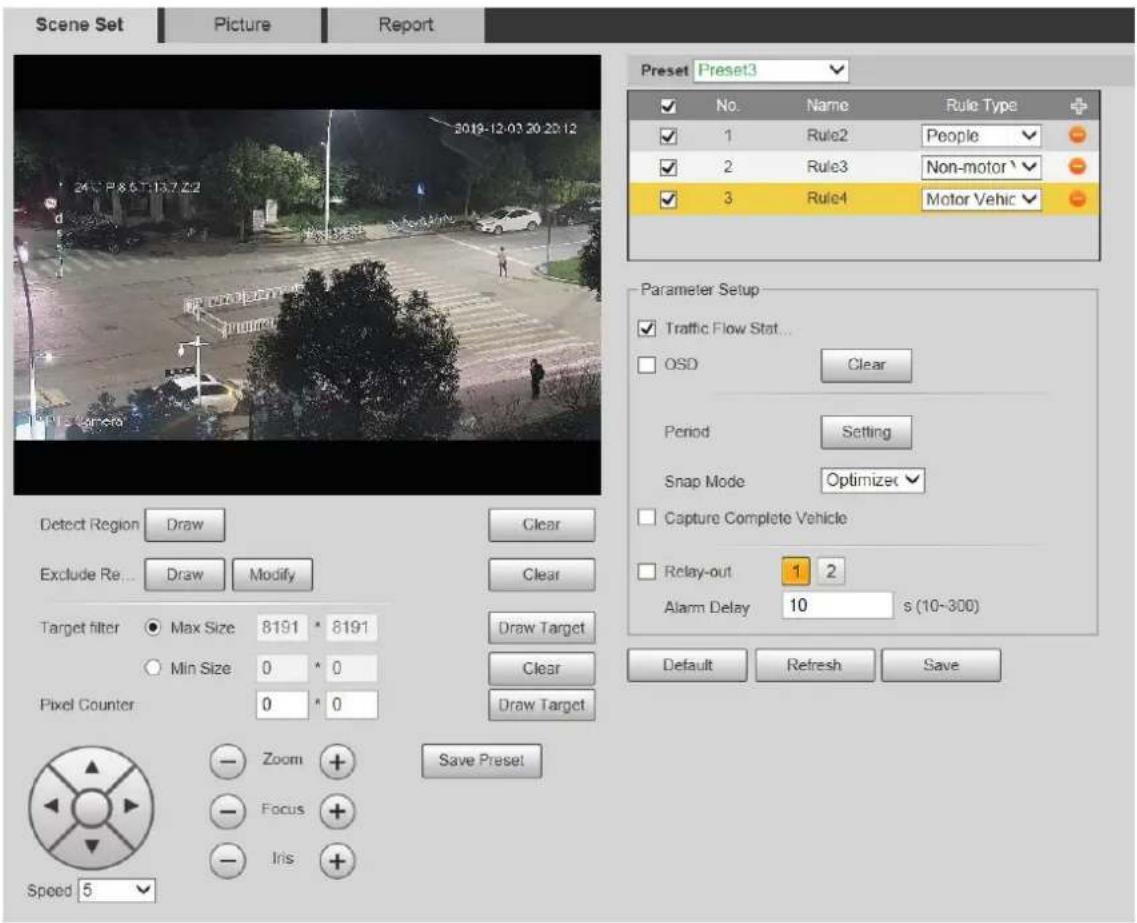Click Draw for Detect Region
The image size is (1137, 923).
[x=185, y=525]
